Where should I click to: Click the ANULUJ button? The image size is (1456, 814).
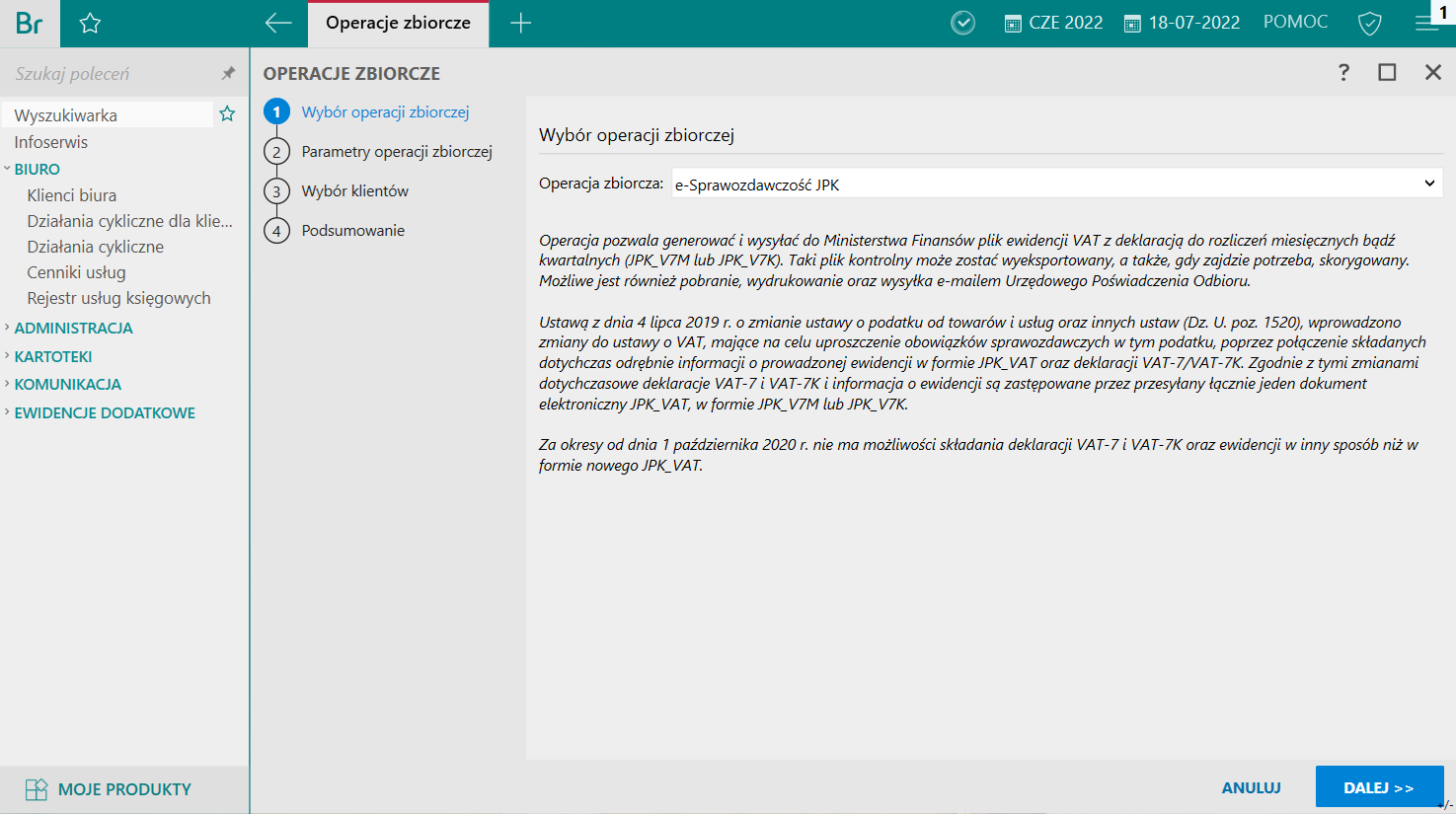[1251, 787]
